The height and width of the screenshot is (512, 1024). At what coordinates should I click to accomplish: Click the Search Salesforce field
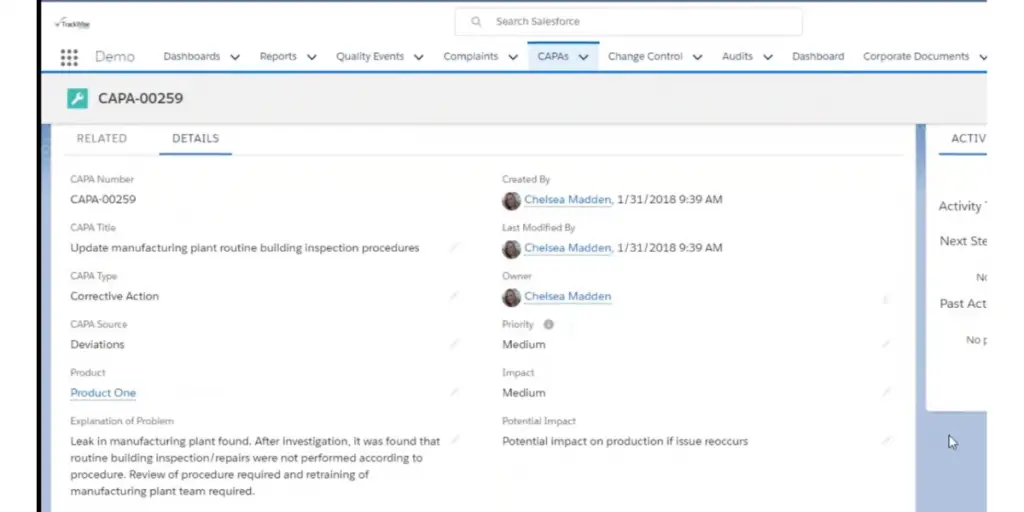tap(628, 22)
